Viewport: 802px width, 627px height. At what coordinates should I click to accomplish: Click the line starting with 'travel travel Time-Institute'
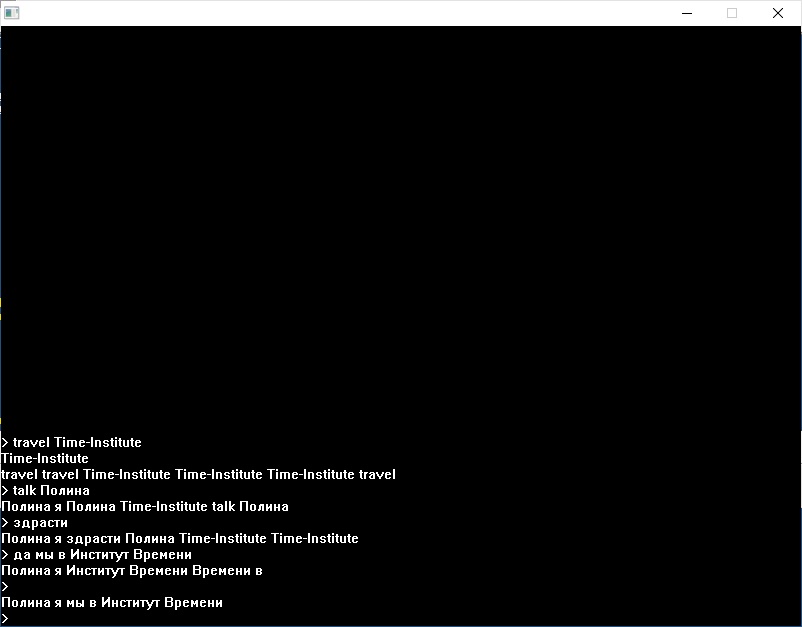[198, 474]
